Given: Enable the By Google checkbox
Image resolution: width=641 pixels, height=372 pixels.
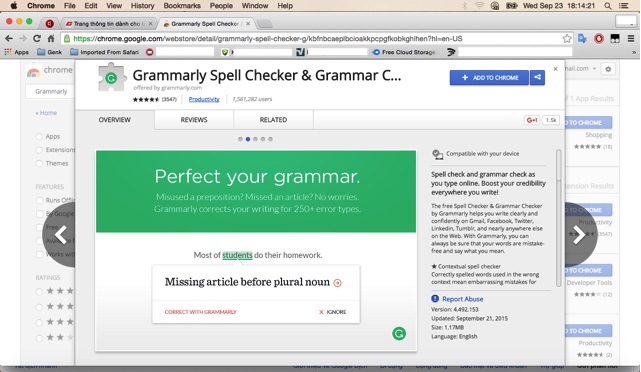Looking at the screenshot, I should [x=40, y=214].
